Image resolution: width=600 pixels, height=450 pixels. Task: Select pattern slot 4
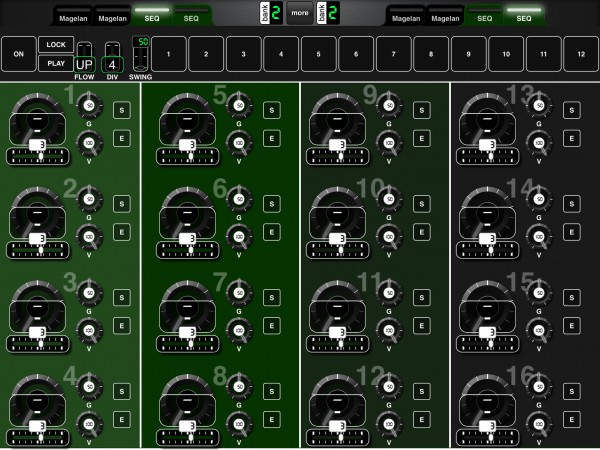pyautogui.click(x=281, y=54)
